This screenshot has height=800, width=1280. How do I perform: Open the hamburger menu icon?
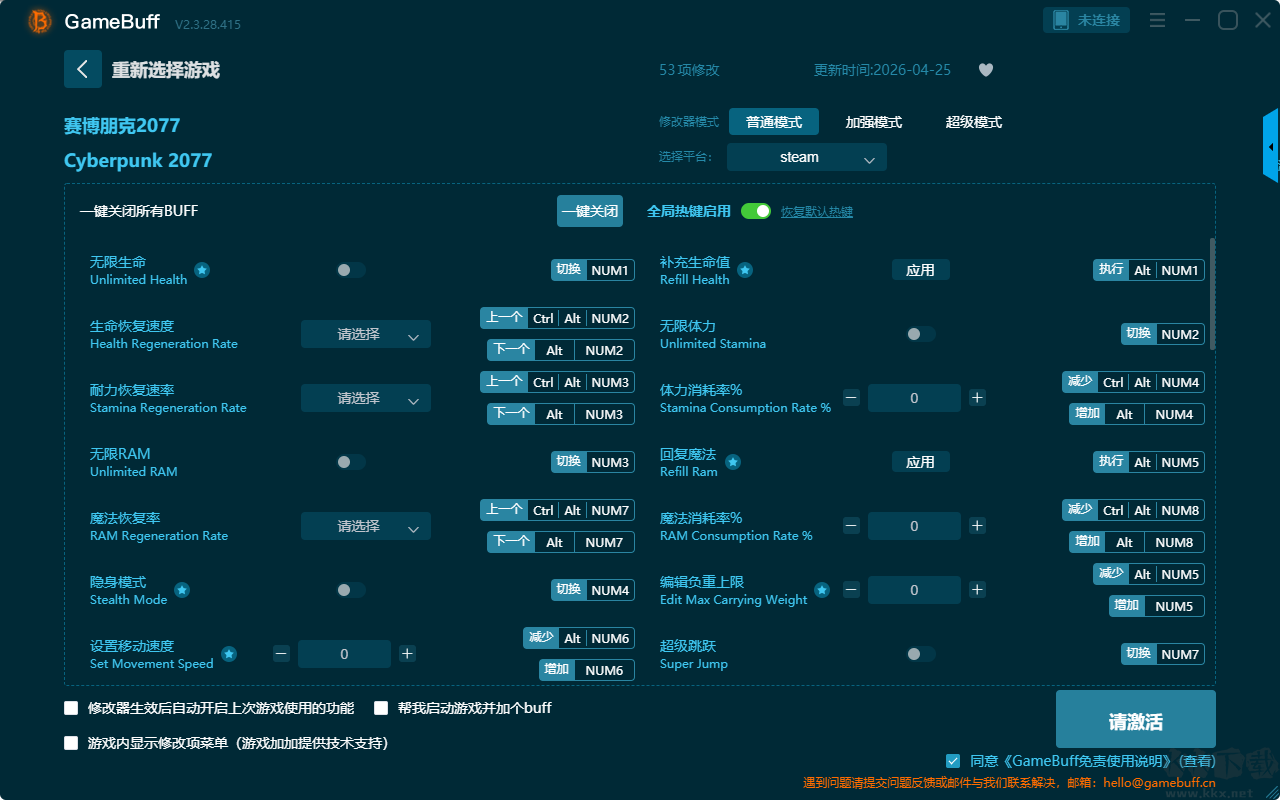[x=1157, y=20]
